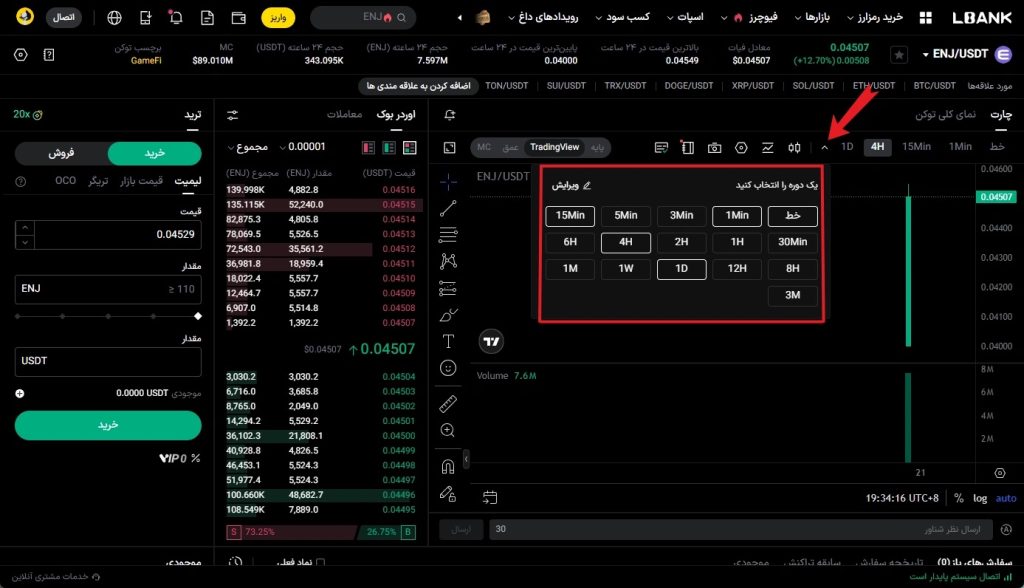This screenshot has width=1024, height=588.
Task: Change the 0.00001 price precision dropdown
Action: pos(302,147)
